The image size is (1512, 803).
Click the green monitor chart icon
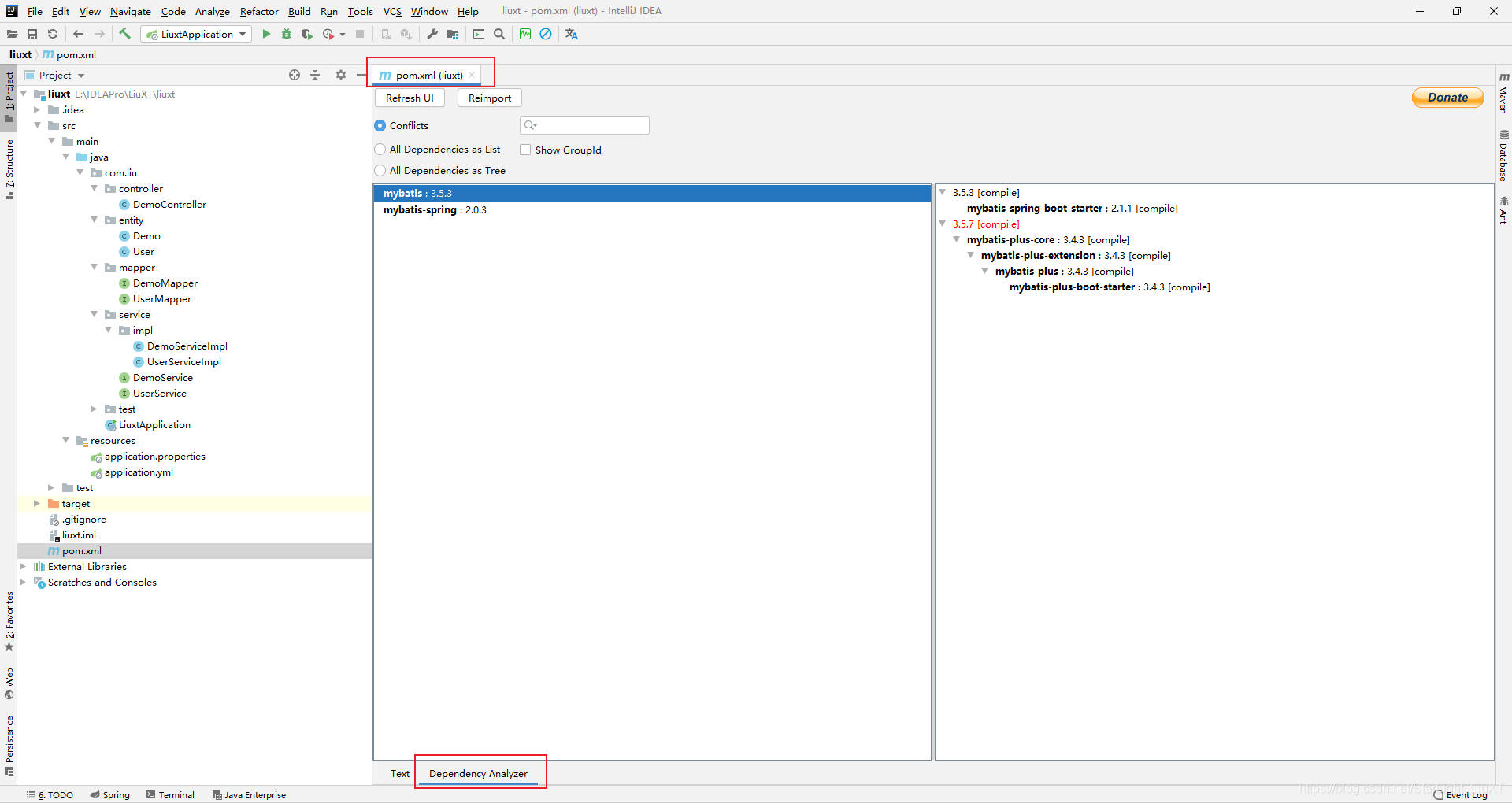click(525, 34)
